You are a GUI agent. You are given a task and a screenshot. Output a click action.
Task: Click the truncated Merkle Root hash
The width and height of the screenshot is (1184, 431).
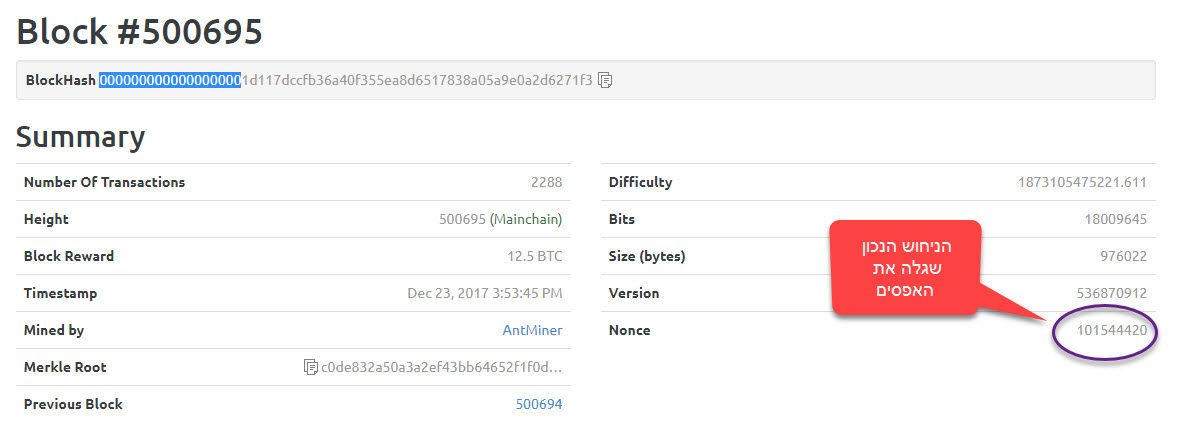pyautogui.click(x=441, y=367)
